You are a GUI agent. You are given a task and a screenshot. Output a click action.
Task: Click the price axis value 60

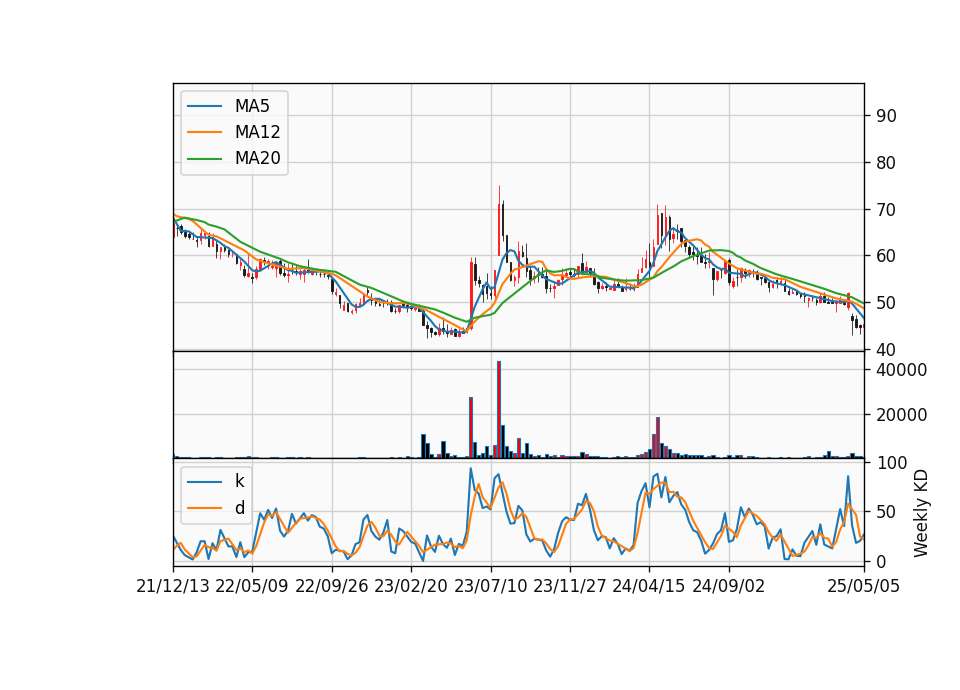tap(886, 256)
